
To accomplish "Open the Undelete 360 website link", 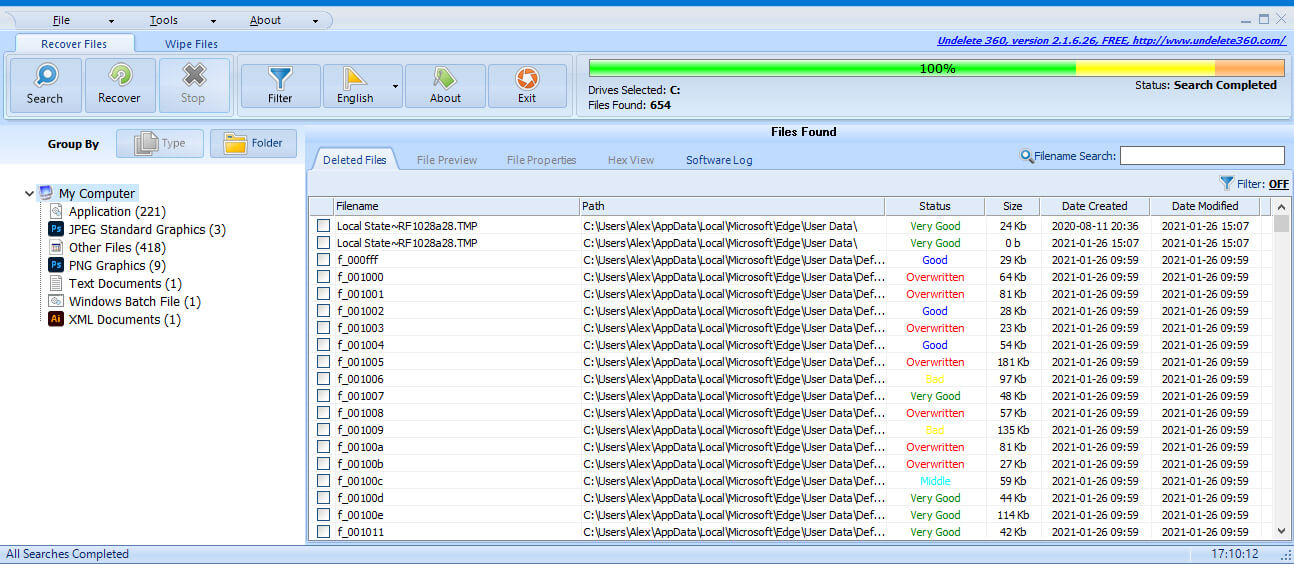I will [x=1111, y=41].
